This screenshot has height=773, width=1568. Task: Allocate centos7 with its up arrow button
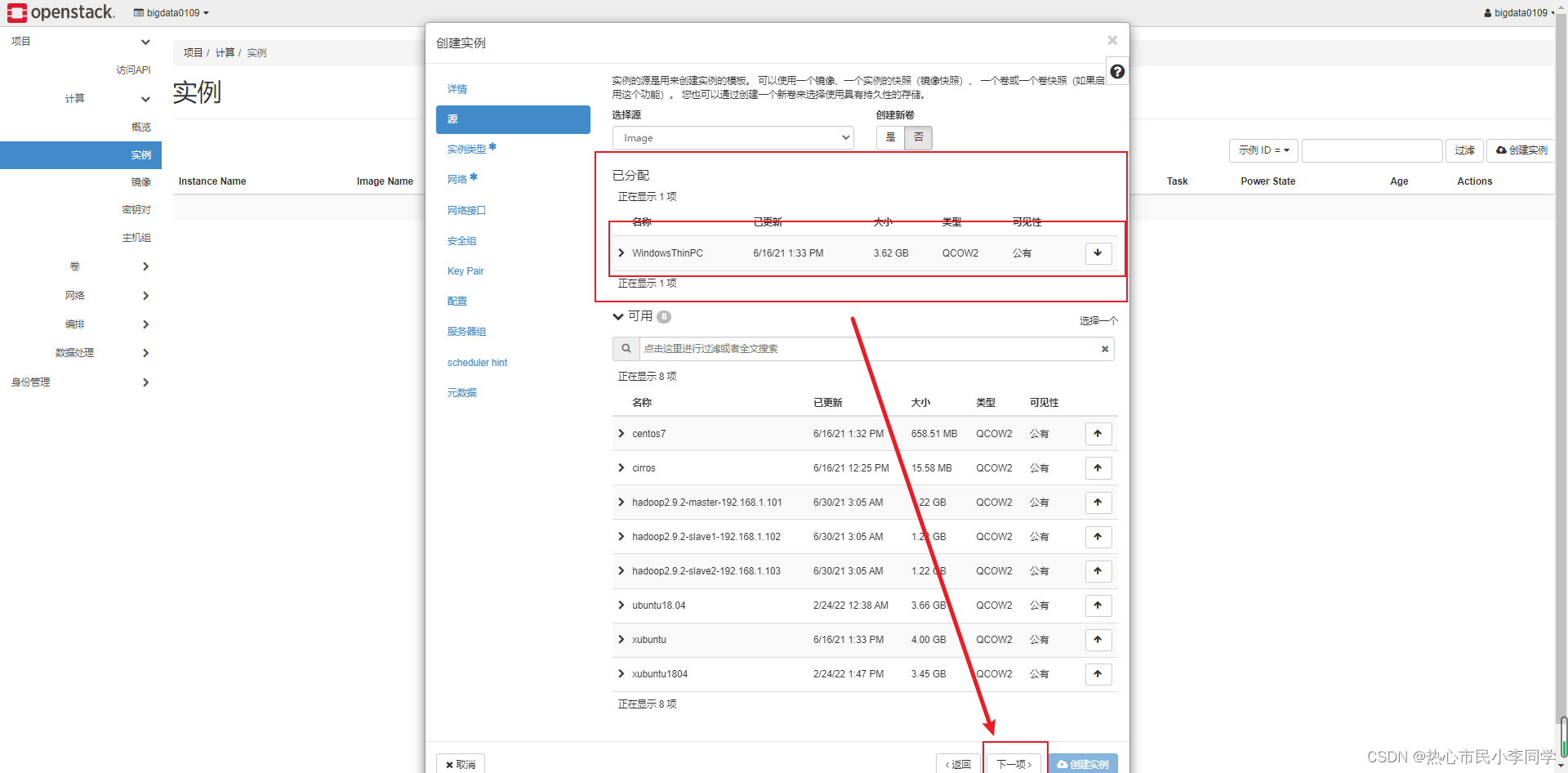coord(1098,434)
